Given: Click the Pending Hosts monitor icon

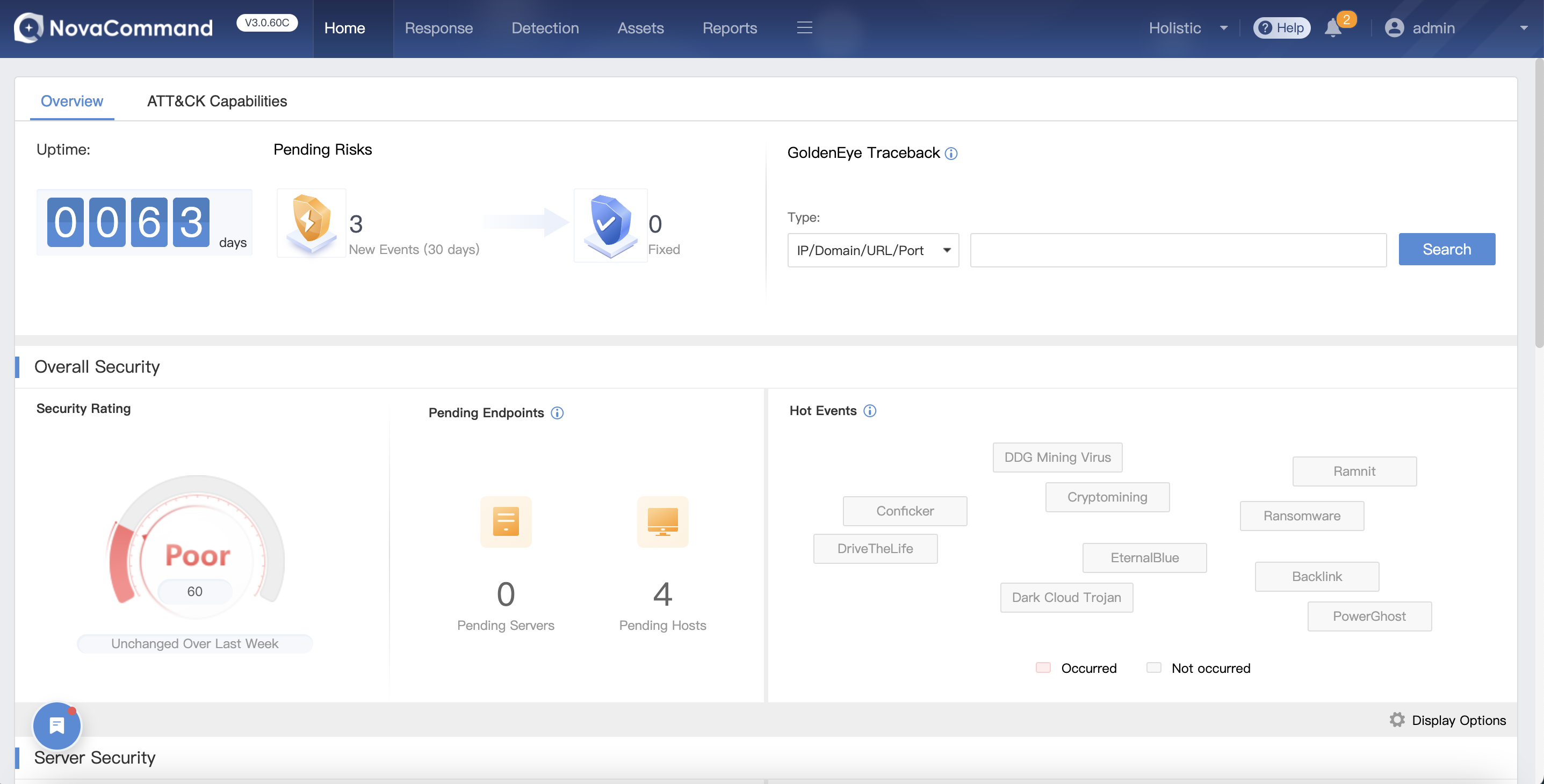Looking at the screenshot, I should pos(662,521).
